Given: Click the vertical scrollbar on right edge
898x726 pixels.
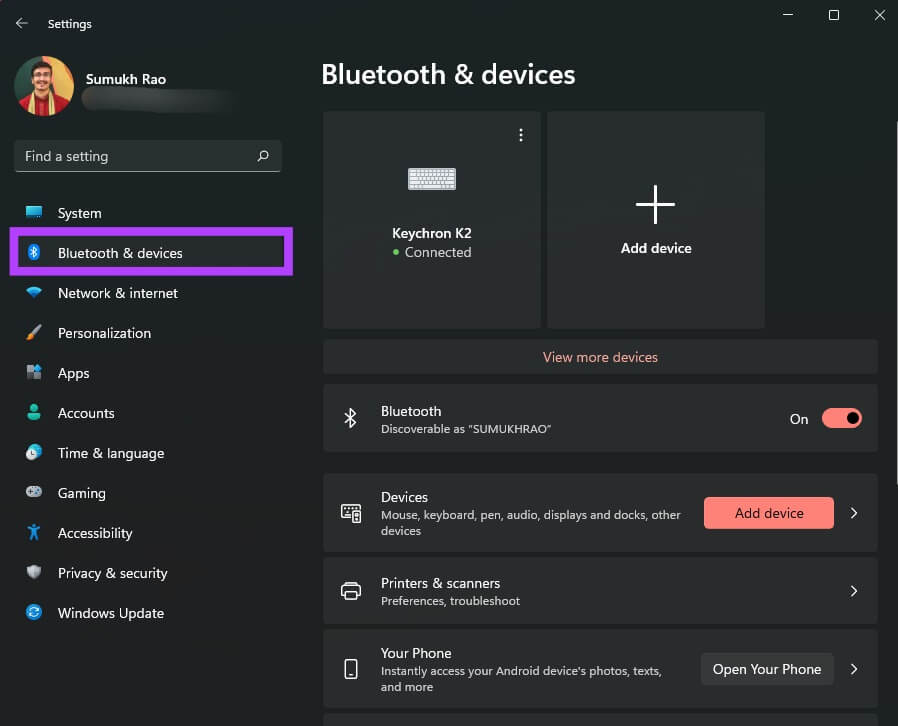Looking at the screenshot, I should pos(896,303).
